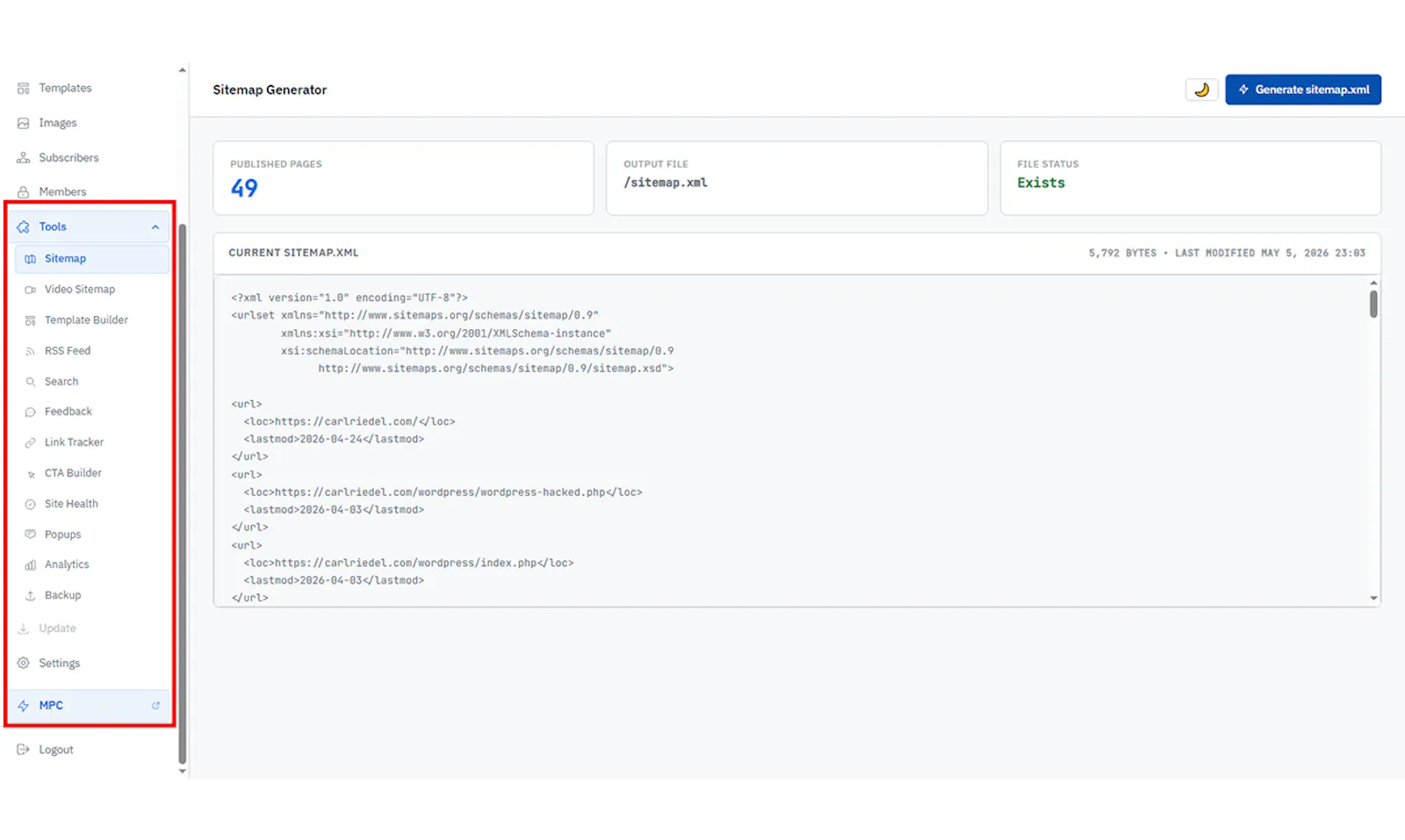Click the Backup upload icon
Screen dimensions: 1405x840
tap(31, 596)
